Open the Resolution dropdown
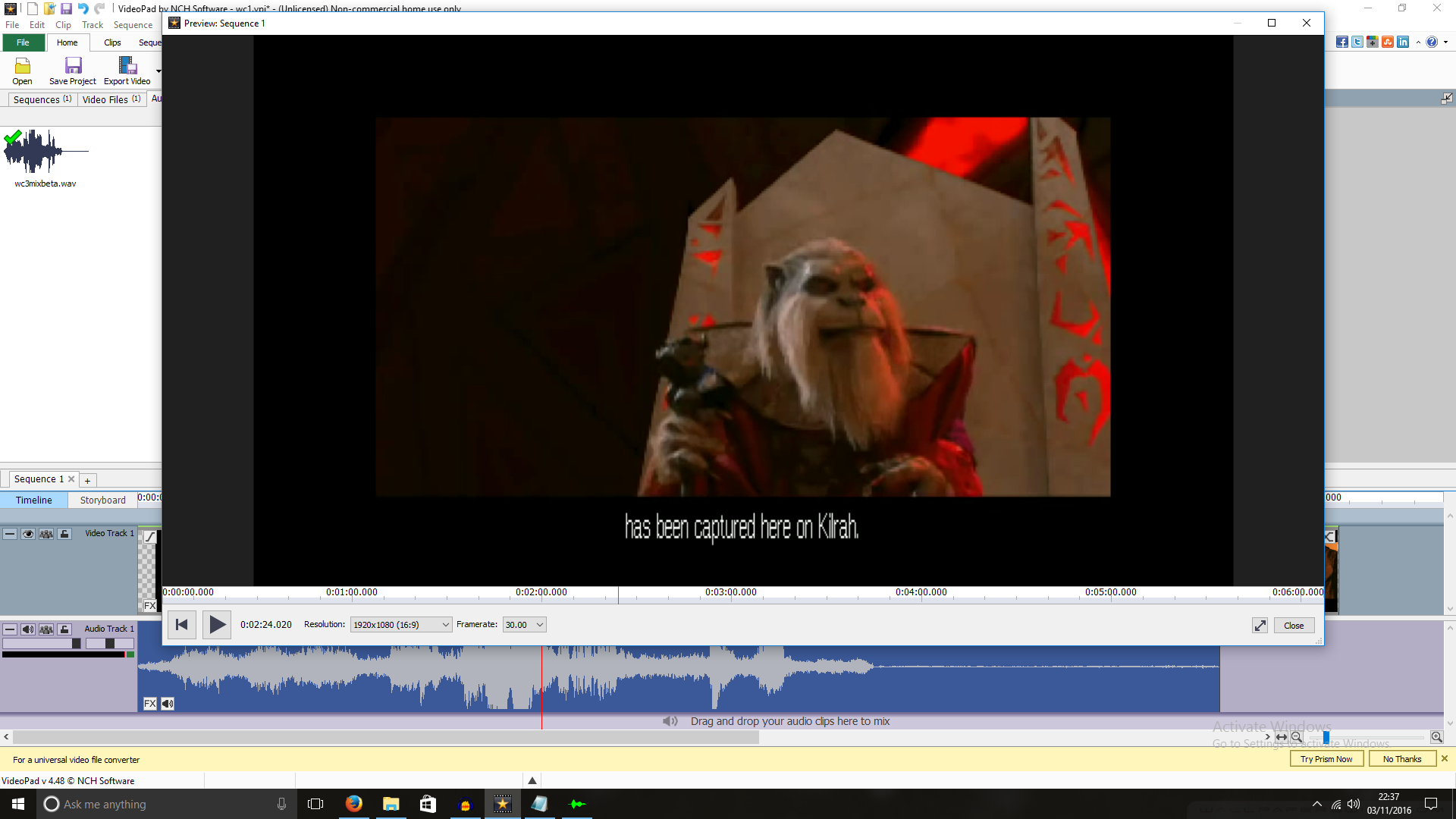This screenshot has height=819, width=1456. [401, 625]
